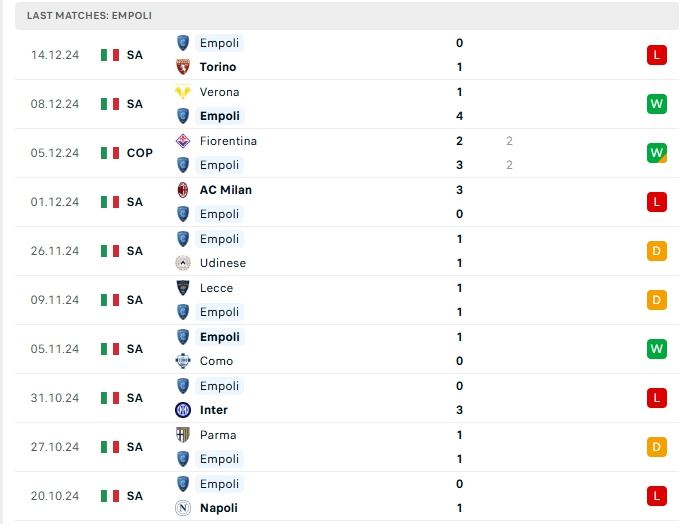Click the Udinese club crest icon
Screen dimensions: 690x524
183,263
